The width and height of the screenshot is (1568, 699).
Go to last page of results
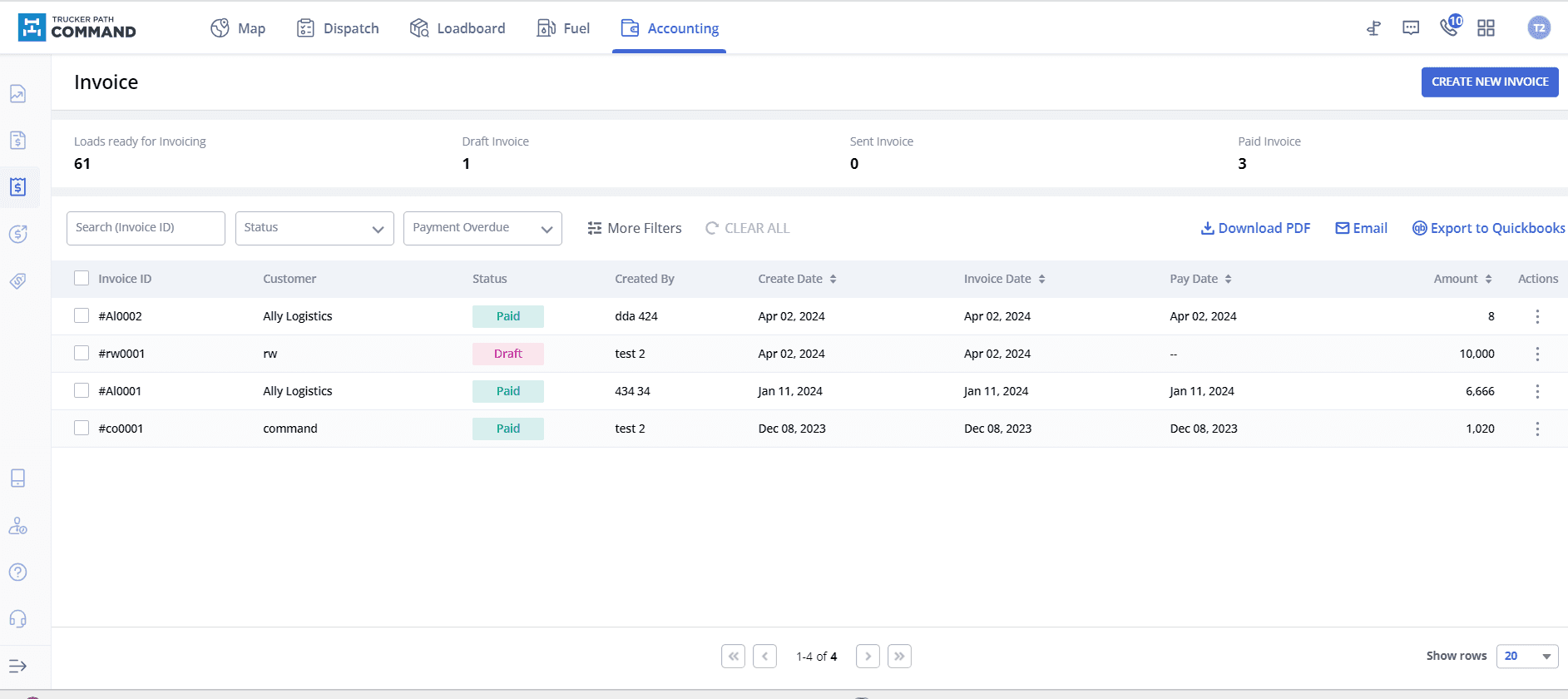tap(899, 657)
